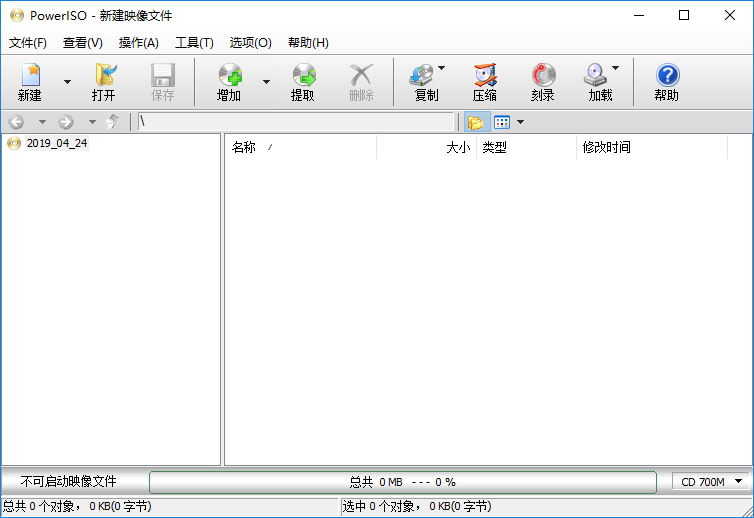
Task: Open an image with 打开 icon
Action: click(x=104, y=81)
